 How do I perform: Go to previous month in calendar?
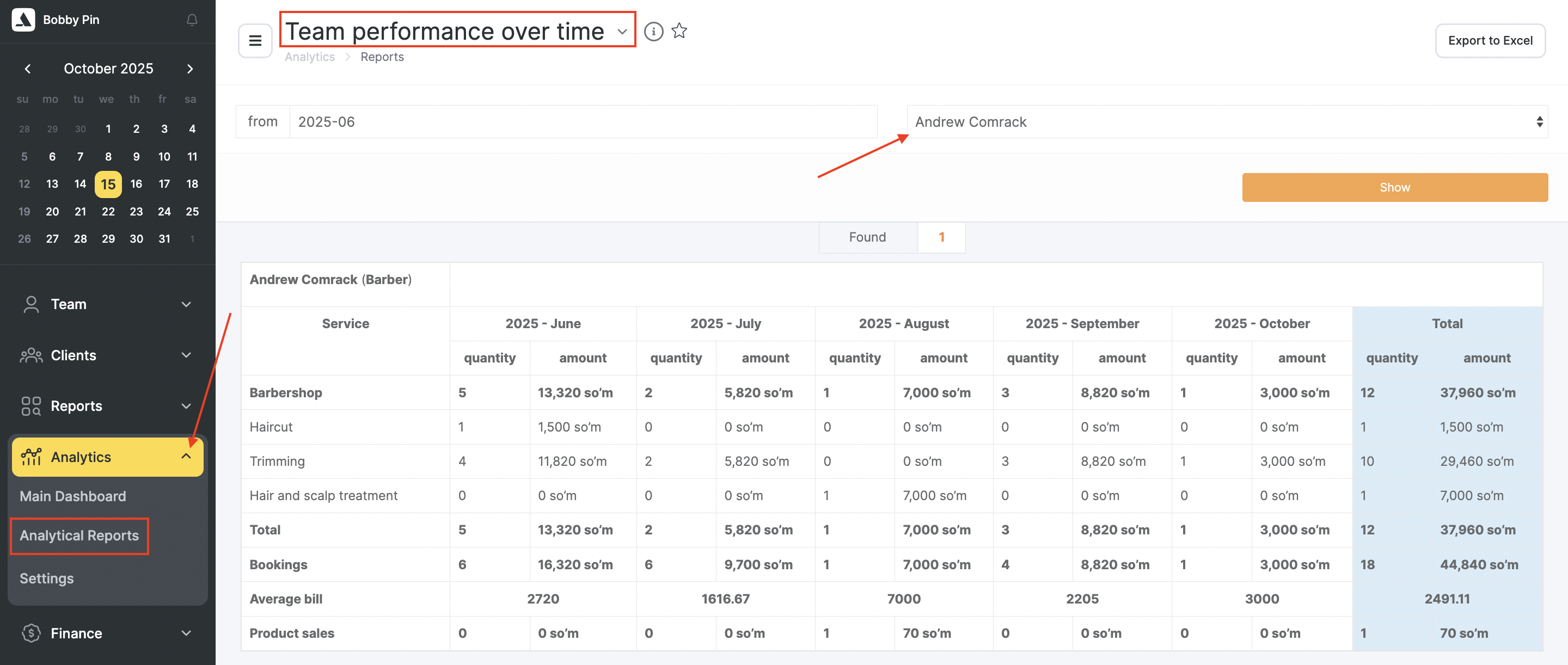coord(27,69)
